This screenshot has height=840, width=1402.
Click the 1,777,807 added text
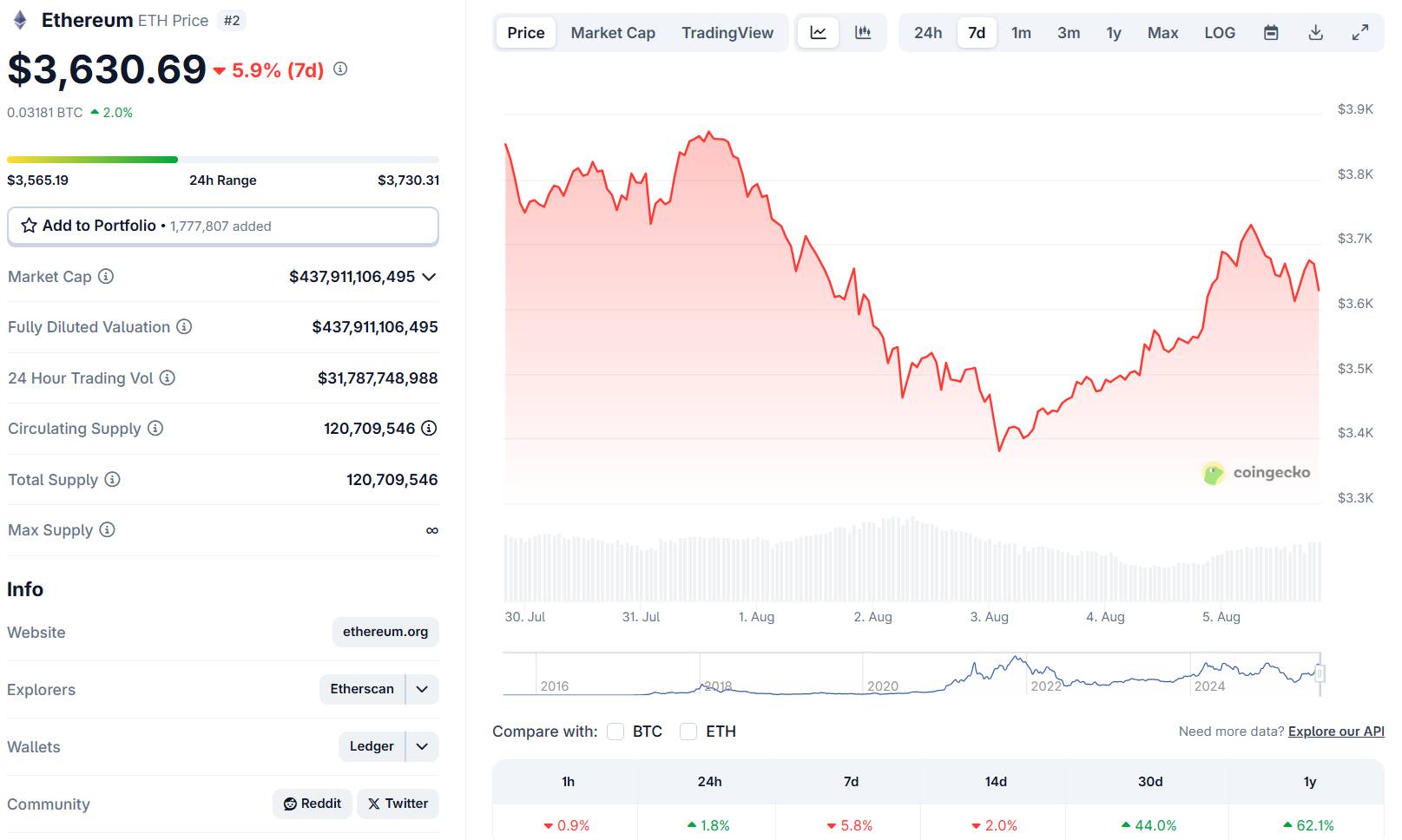pos(221,226)
